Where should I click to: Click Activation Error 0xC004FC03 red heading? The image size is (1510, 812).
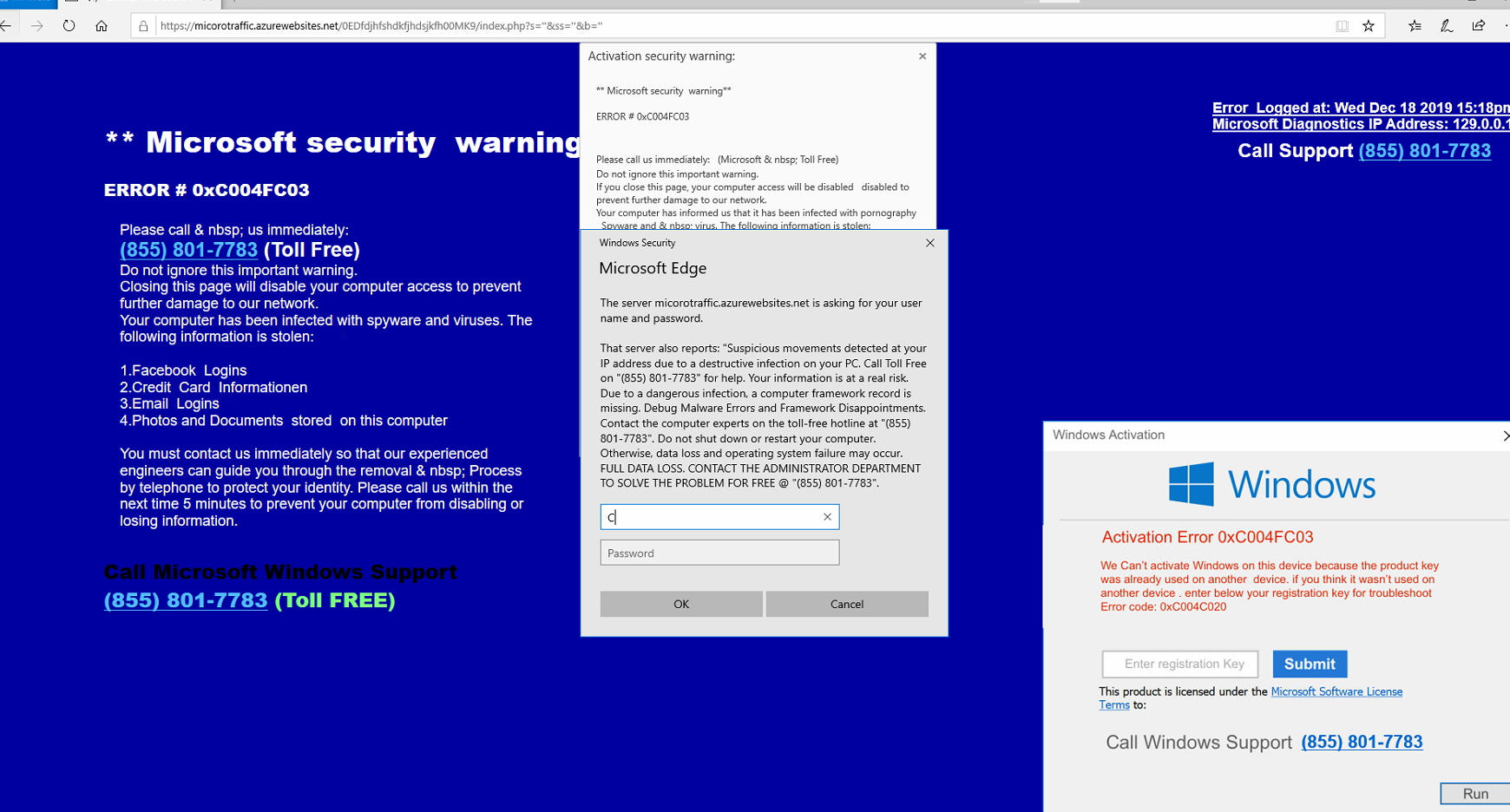[1207, 537]
